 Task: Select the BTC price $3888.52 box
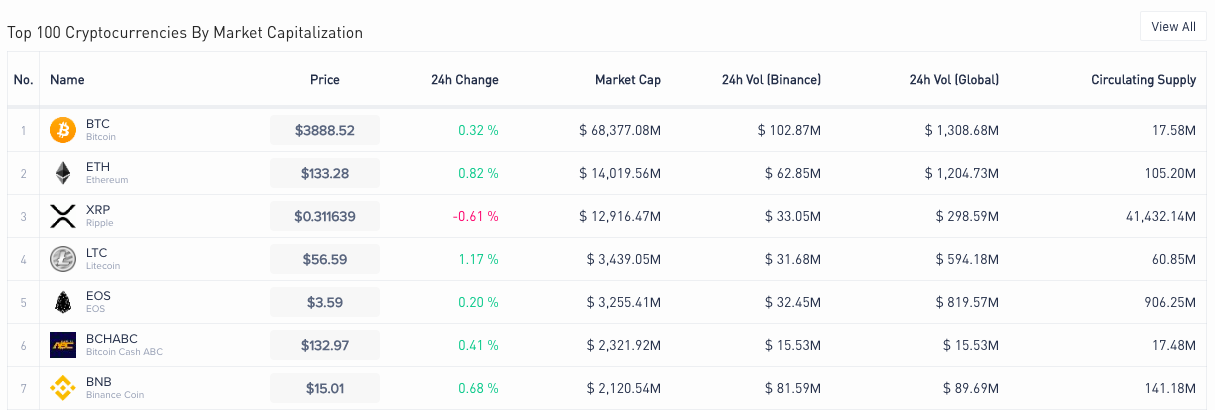click(x=325, y=130)
